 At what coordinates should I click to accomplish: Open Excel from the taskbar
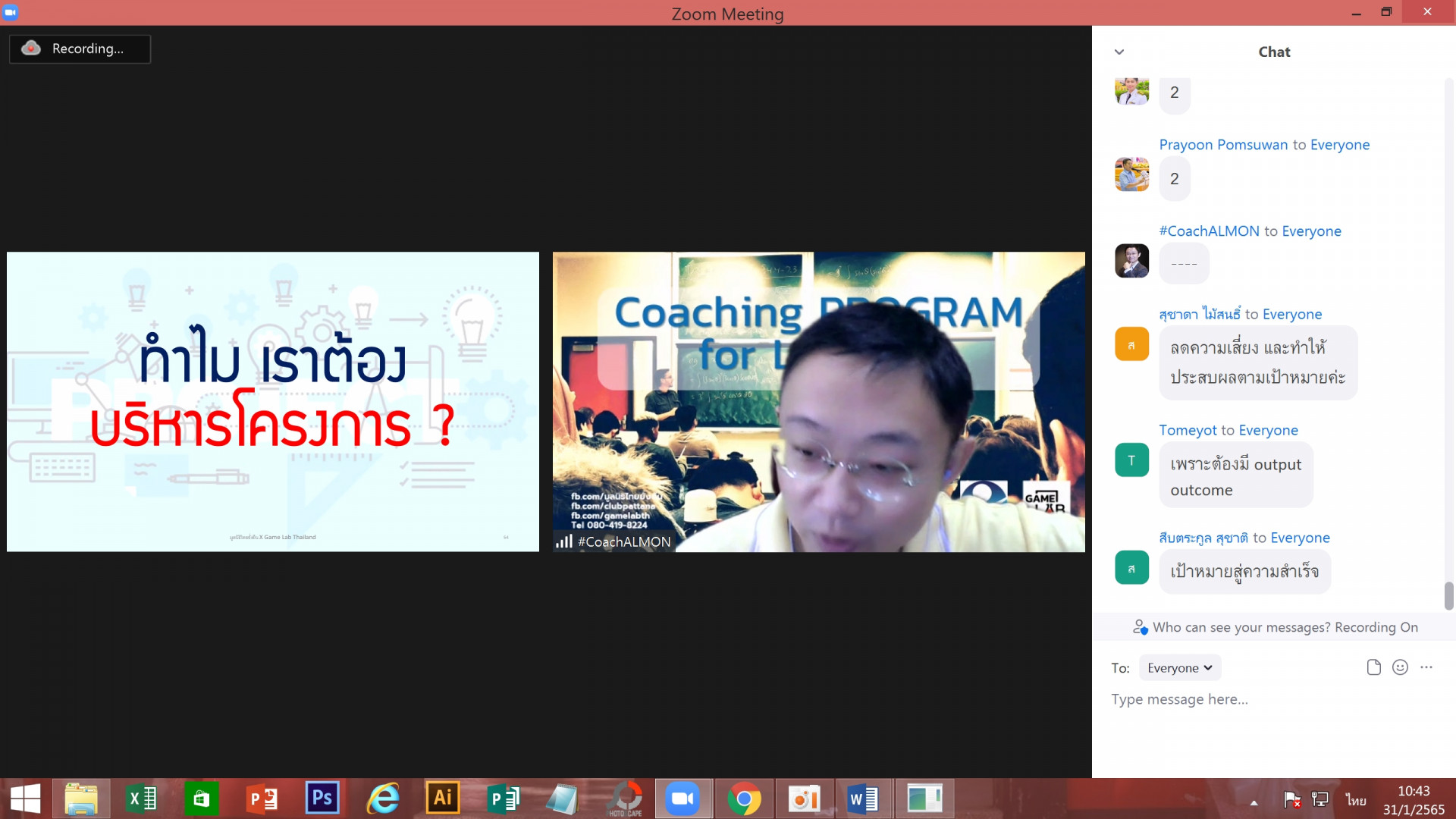click(x=142, y=799)
